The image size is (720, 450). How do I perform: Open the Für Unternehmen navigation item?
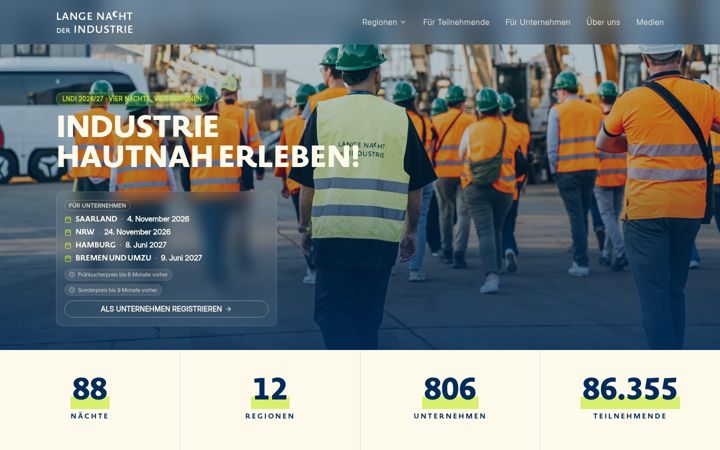538,22
